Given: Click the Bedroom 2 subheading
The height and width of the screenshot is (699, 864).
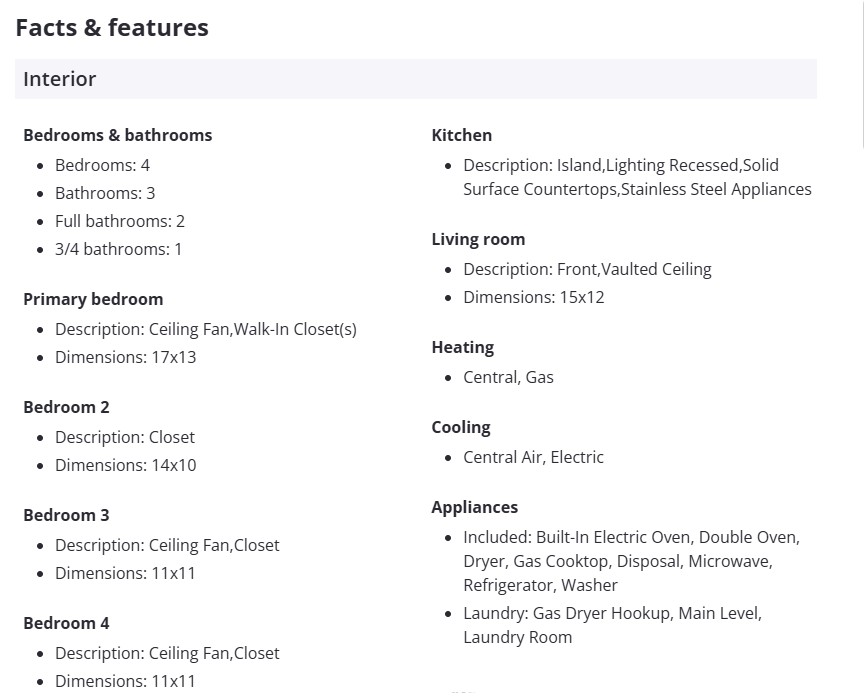Looking at the screenshot, I should tap(66, 407).
